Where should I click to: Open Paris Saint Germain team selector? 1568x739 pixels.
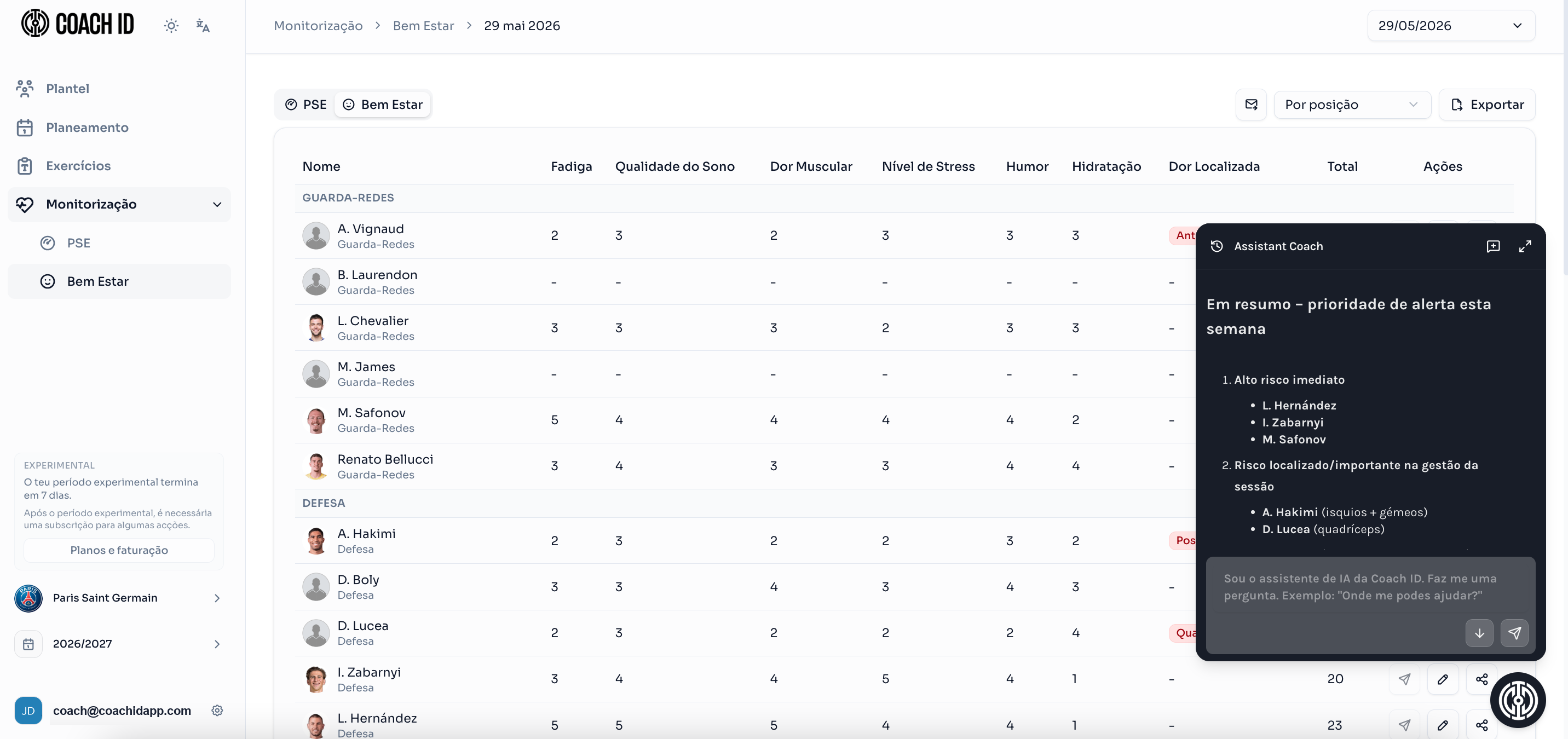pos(119,598)
